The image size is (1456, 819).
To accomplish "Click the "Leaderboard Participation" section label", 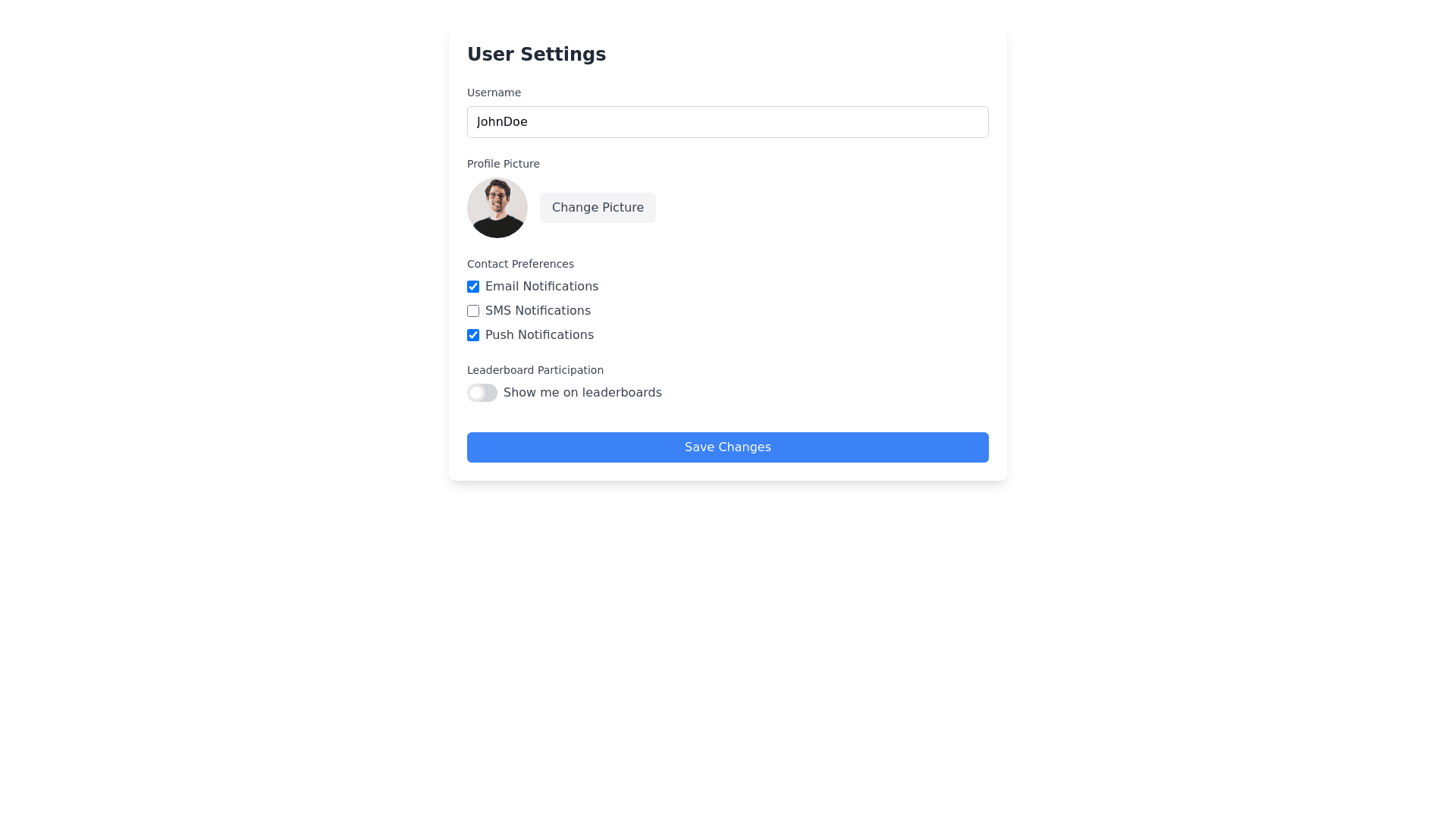I will click(x=535, y=370).
